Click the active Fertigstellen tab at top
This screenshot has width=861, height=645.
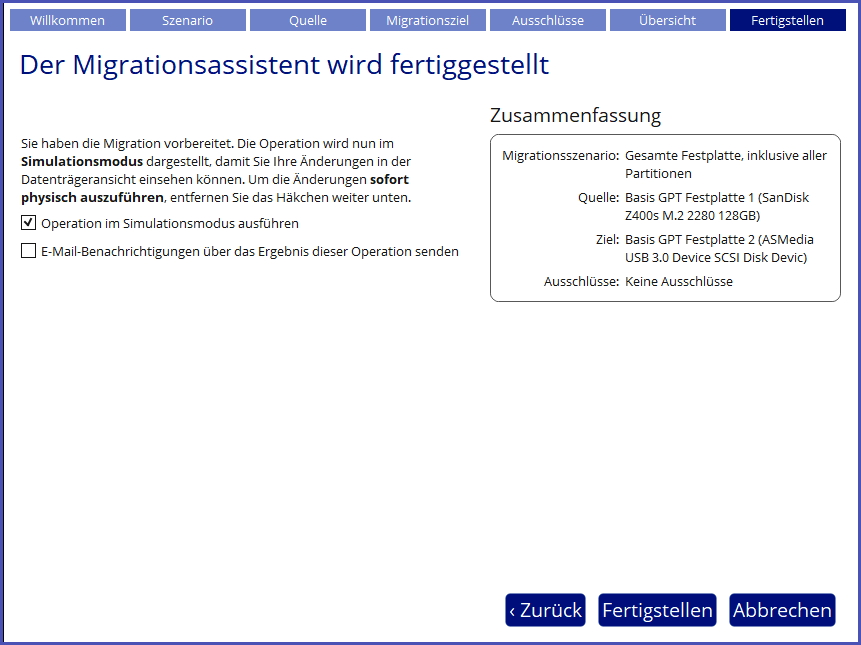[787, 20]
